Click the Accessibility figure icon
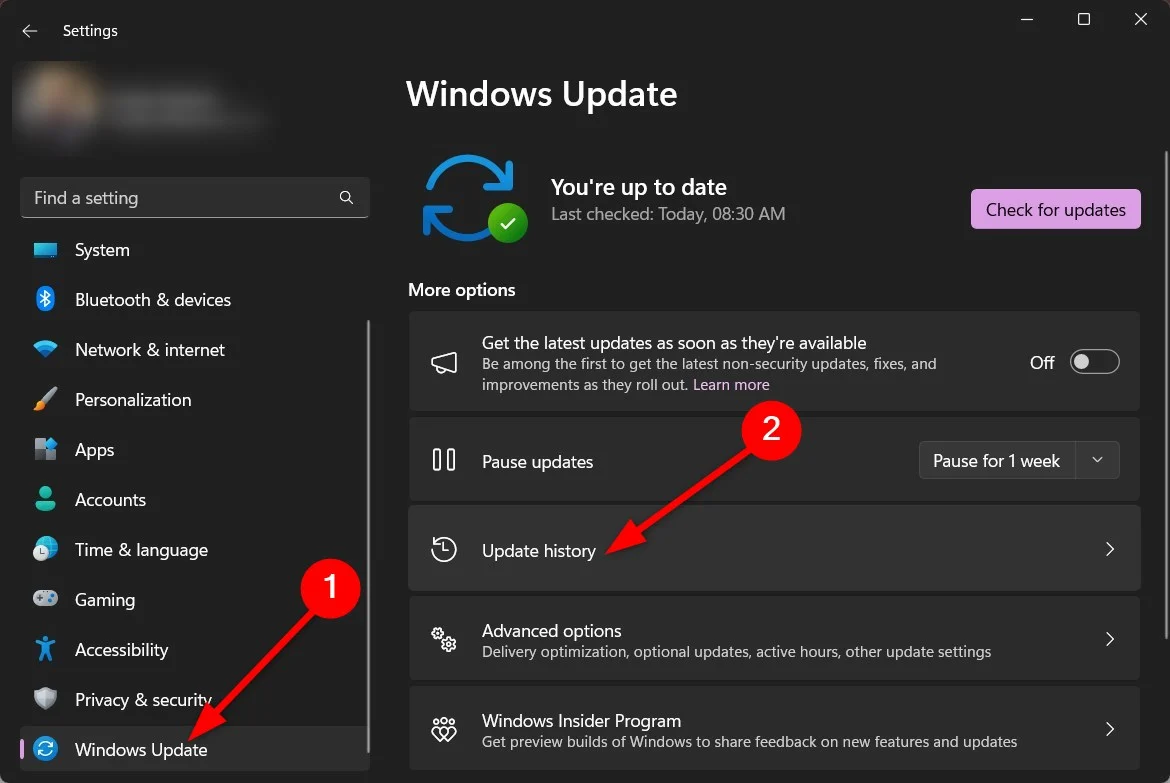1170x783 pixels. tap(46, 649)
